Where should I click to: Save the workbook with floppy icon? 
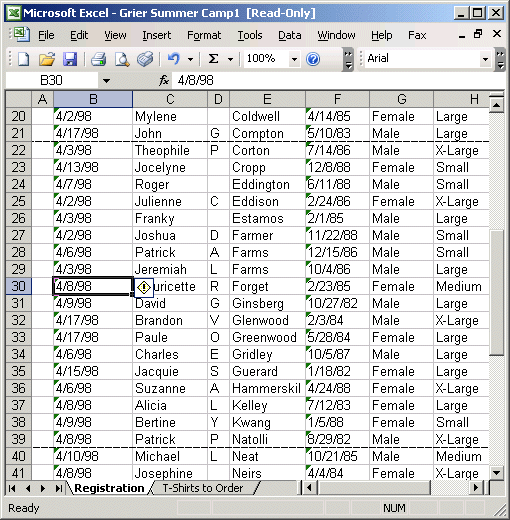(x=70, y=59)
